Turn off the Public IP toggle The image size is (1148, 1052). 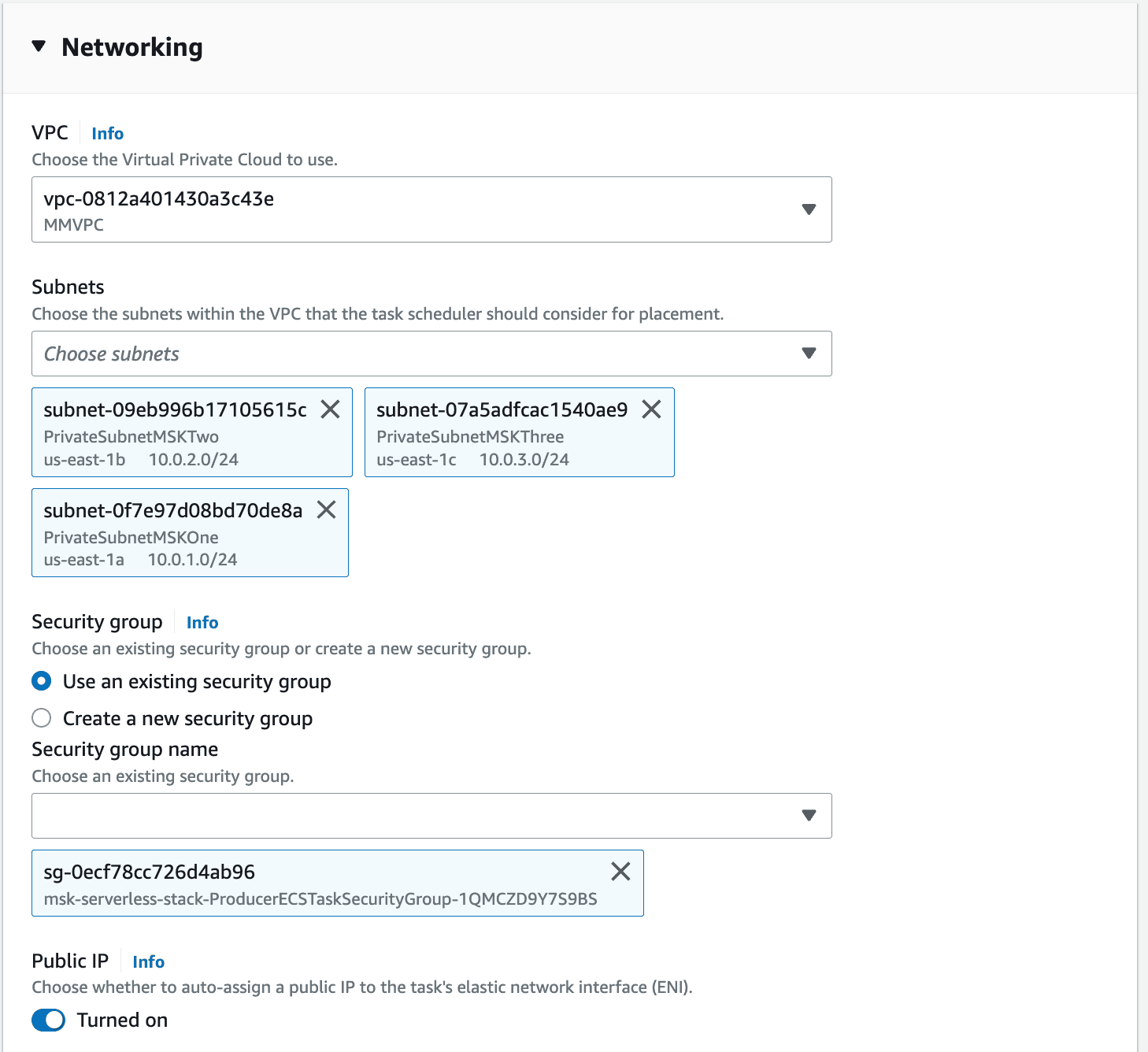(x=49, y=1021)
